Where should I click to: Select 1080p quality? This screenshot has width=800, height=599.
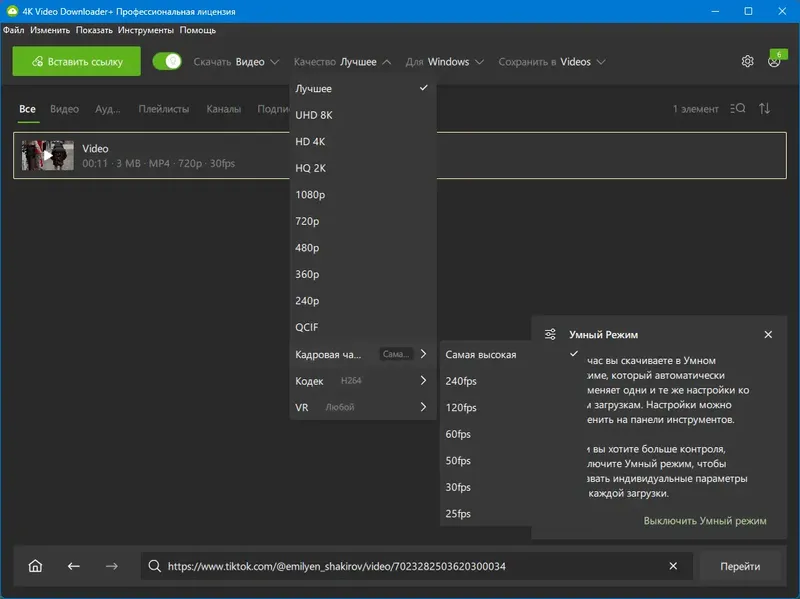click(x=361, y=194)
